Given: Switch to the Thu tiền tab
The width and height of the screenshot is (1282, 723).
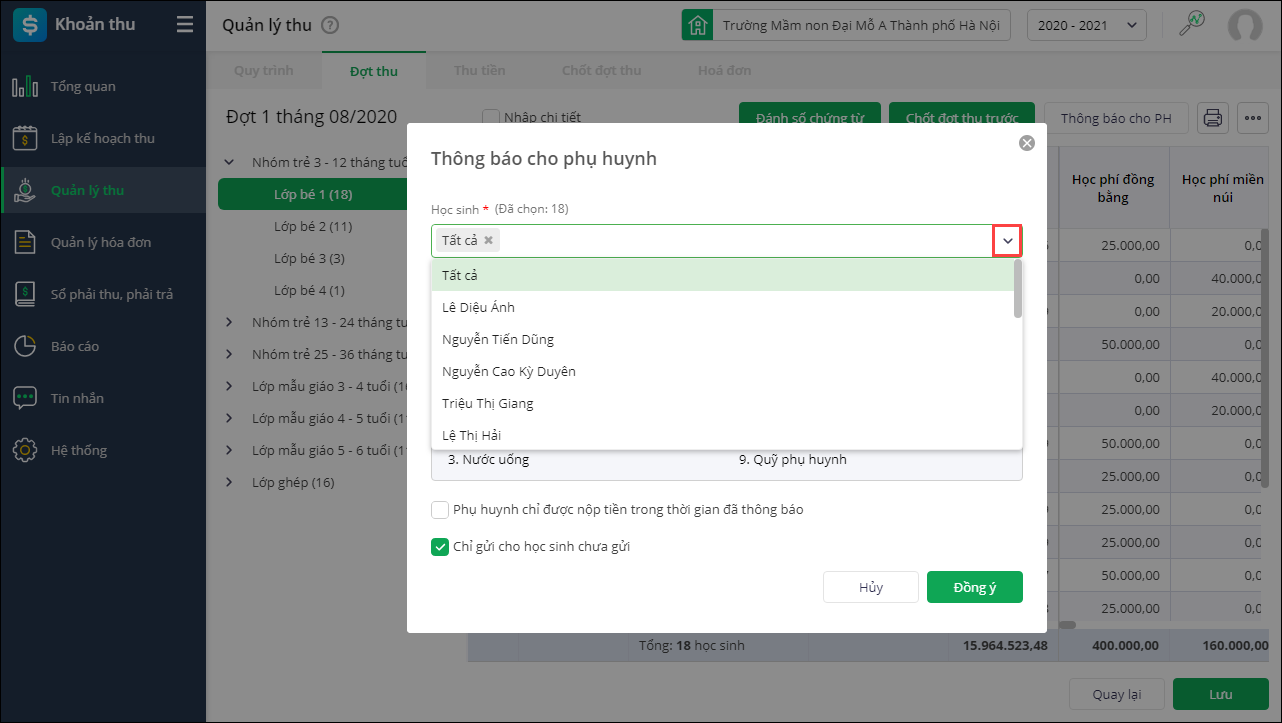Looking at the screenshot, I should tap(479, 71).
